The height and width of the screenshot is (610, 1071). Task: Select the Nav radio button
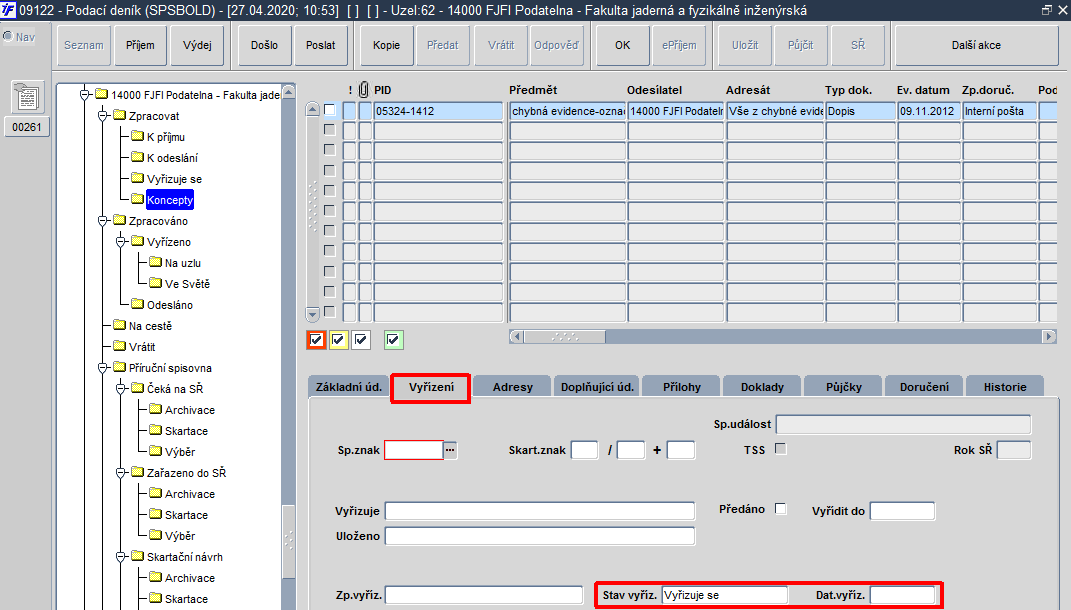pos(8,36)
